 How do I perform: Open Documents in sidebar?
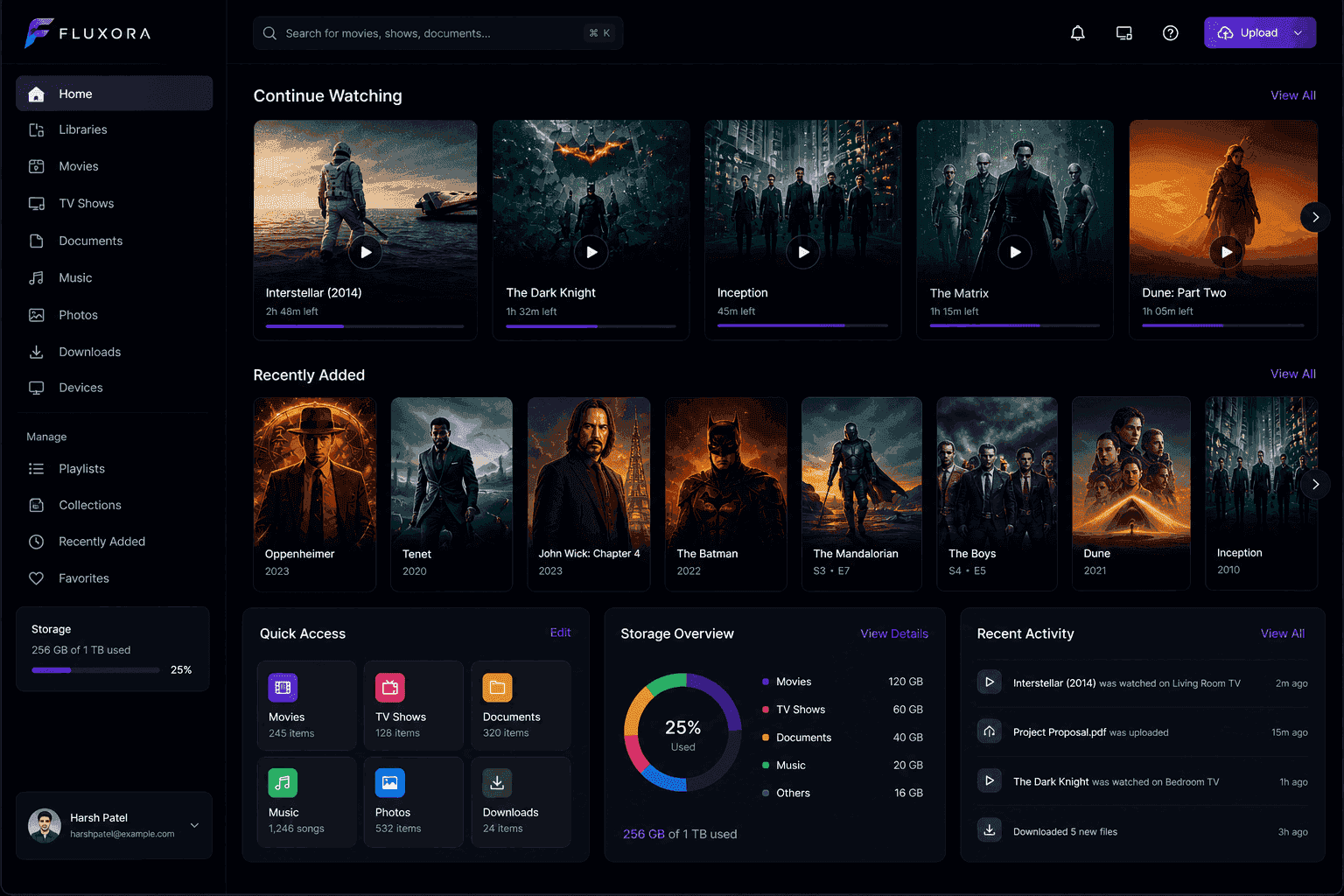pyautogui.click(x=114, y=241)
